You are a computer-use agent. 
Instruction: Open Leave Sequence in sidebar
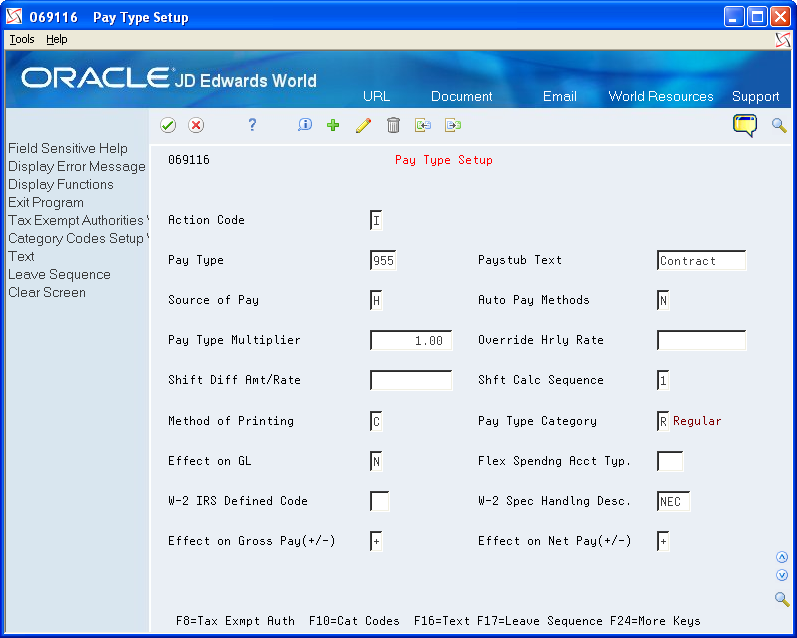59,275
